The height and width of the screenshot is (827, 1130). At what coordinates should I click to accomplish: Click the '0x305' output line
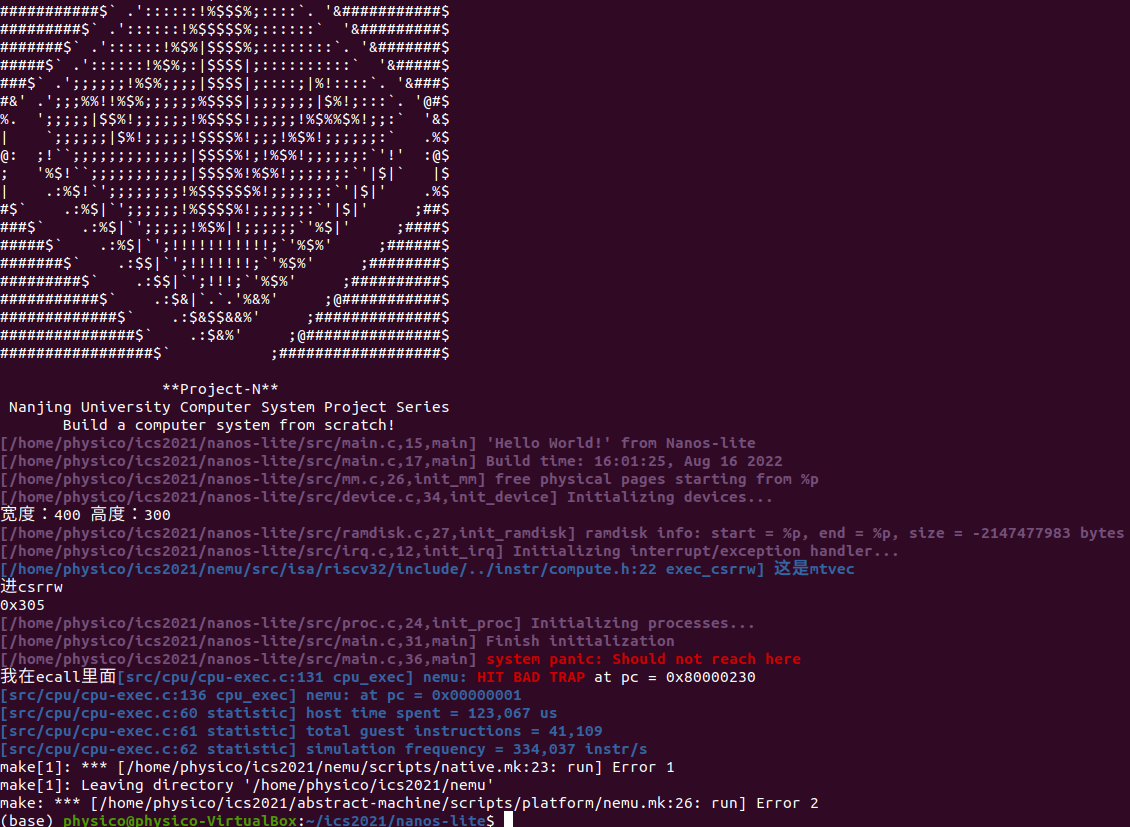pos(22,605)
